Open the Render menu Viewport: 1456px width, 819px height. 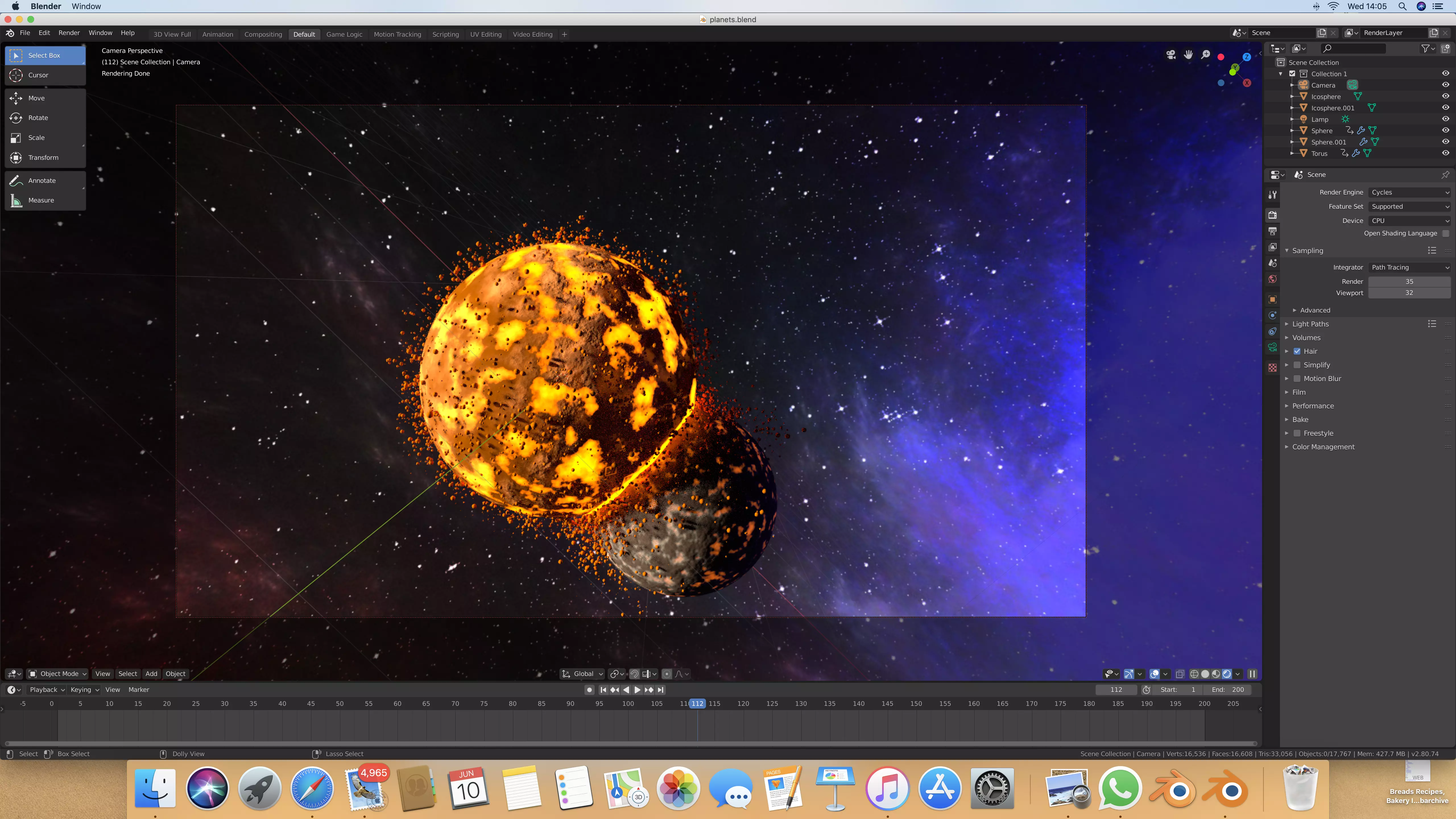[69, 33]
